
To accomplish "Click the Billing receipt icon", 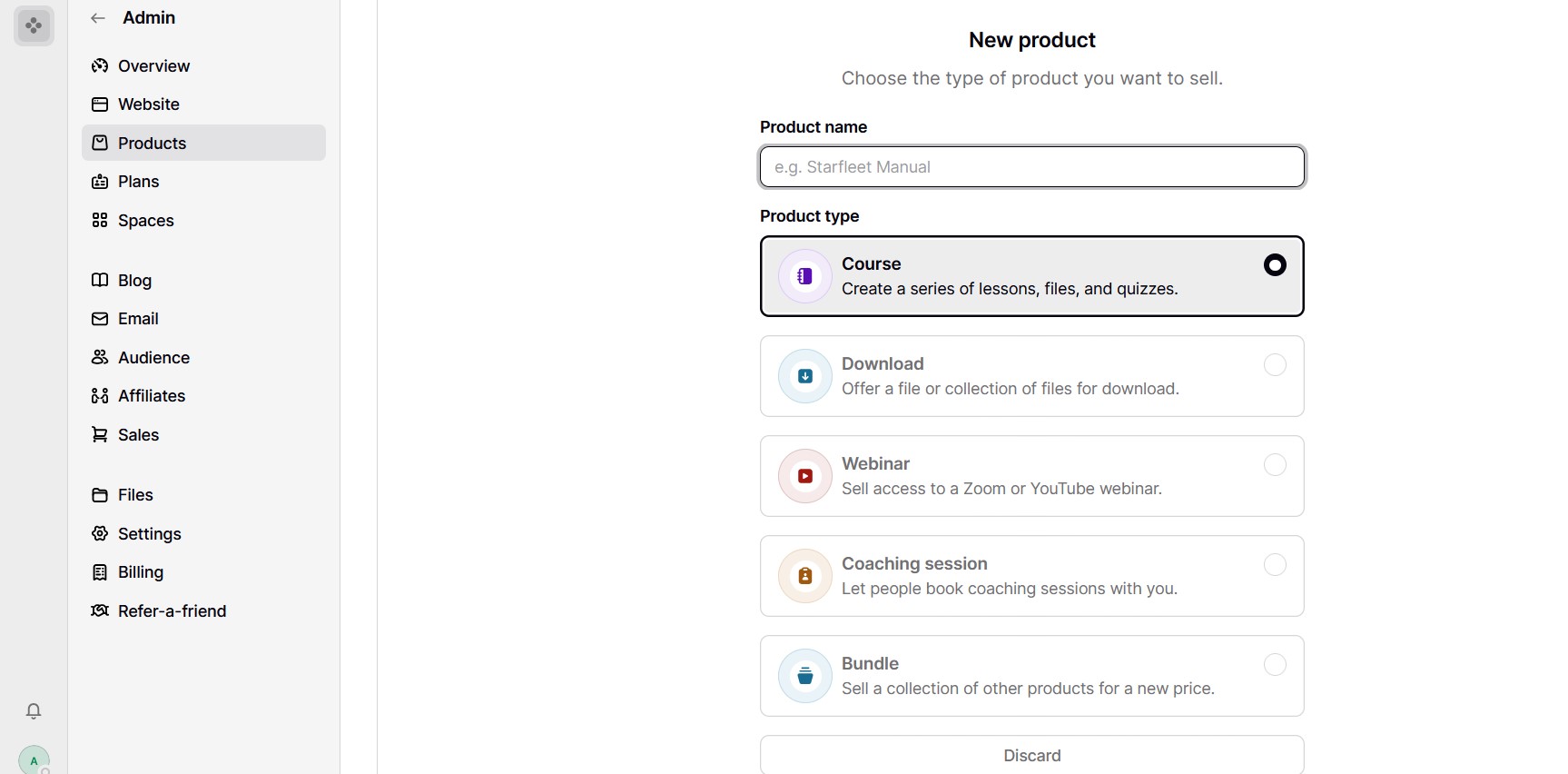I will [100, 572].
